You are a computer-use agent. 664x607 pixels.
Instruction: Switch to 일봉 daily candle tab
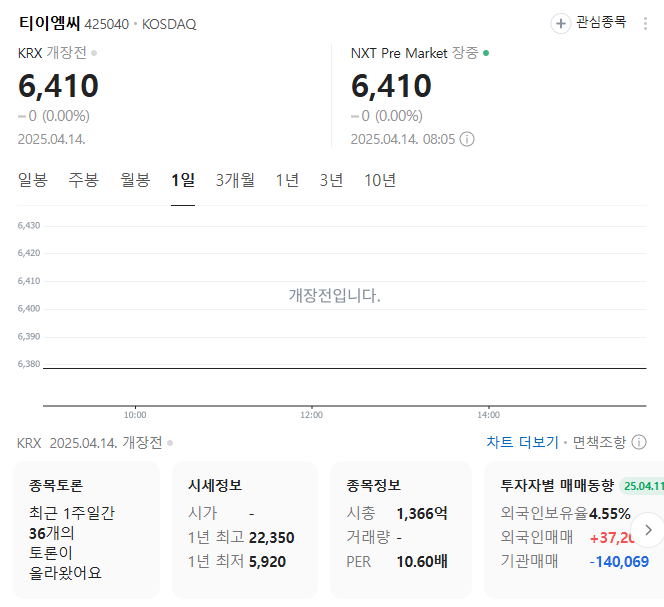33,180
